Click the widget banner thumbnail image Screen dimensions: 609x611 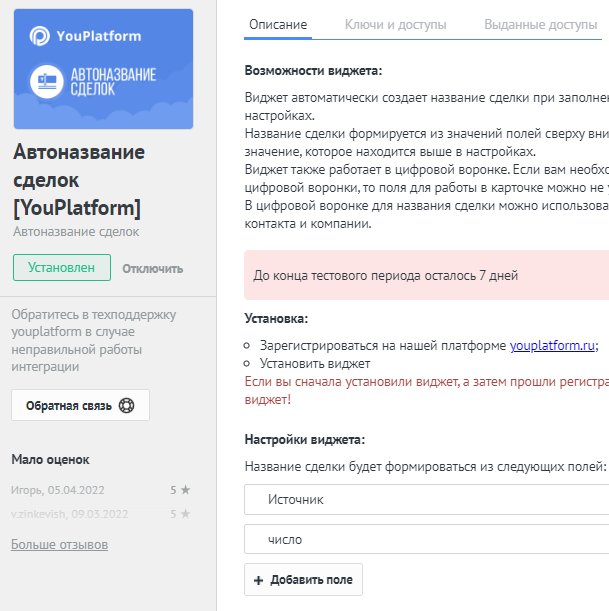pyautogui.click(x=103, y=69)
